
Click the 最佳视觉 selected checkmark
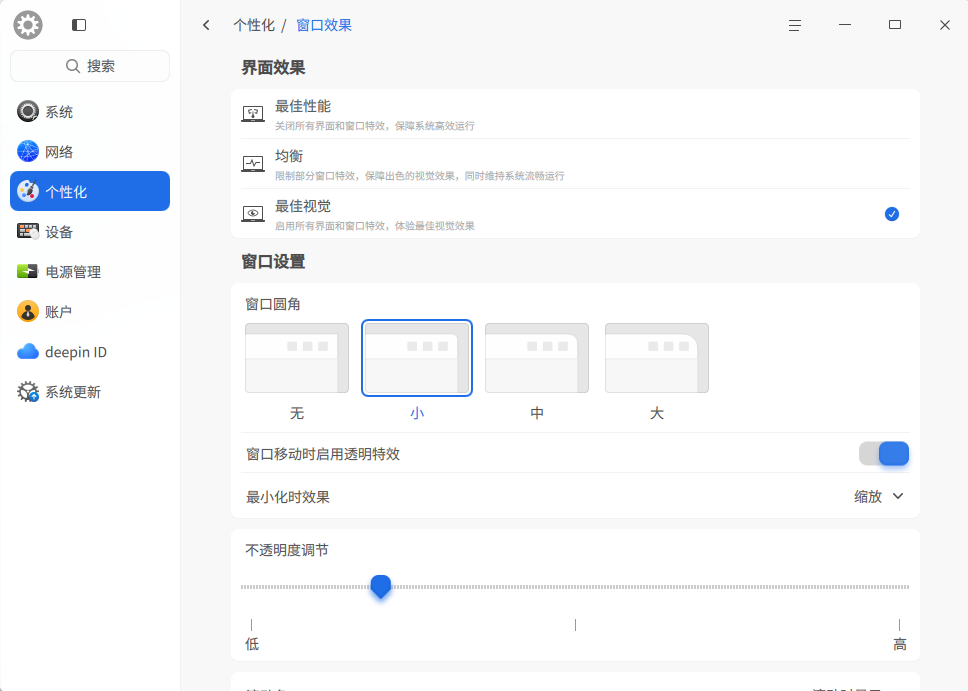tap(891, 214)
